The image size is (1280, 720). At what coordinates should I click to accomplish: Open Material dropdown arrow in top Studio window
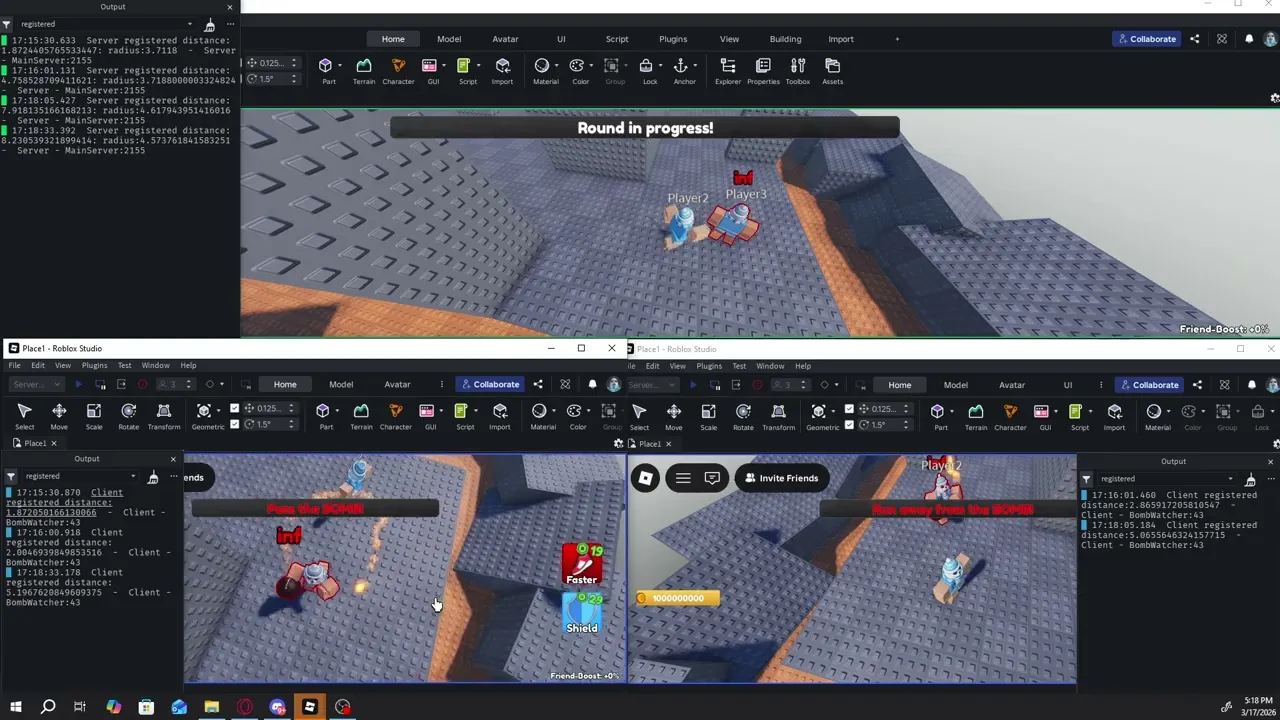[558, 66]
